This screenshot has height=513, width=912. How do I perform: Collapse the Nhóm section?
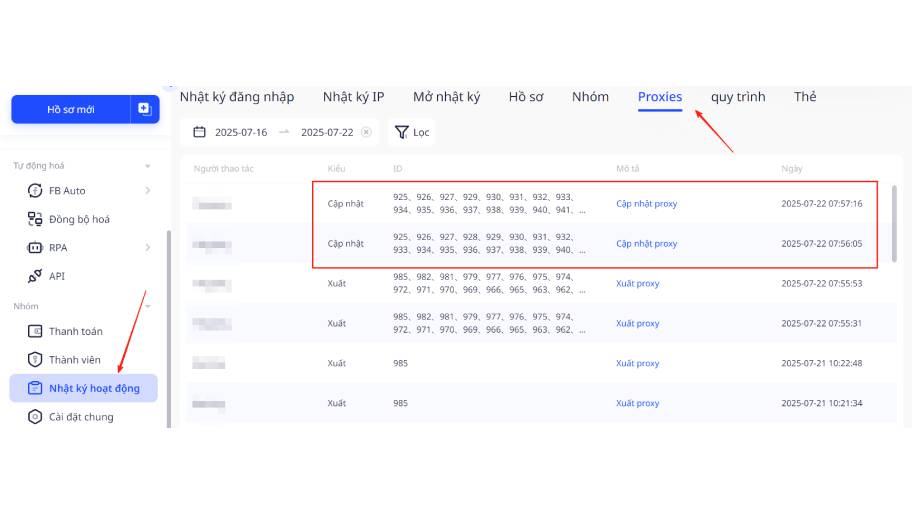(148, 307)
